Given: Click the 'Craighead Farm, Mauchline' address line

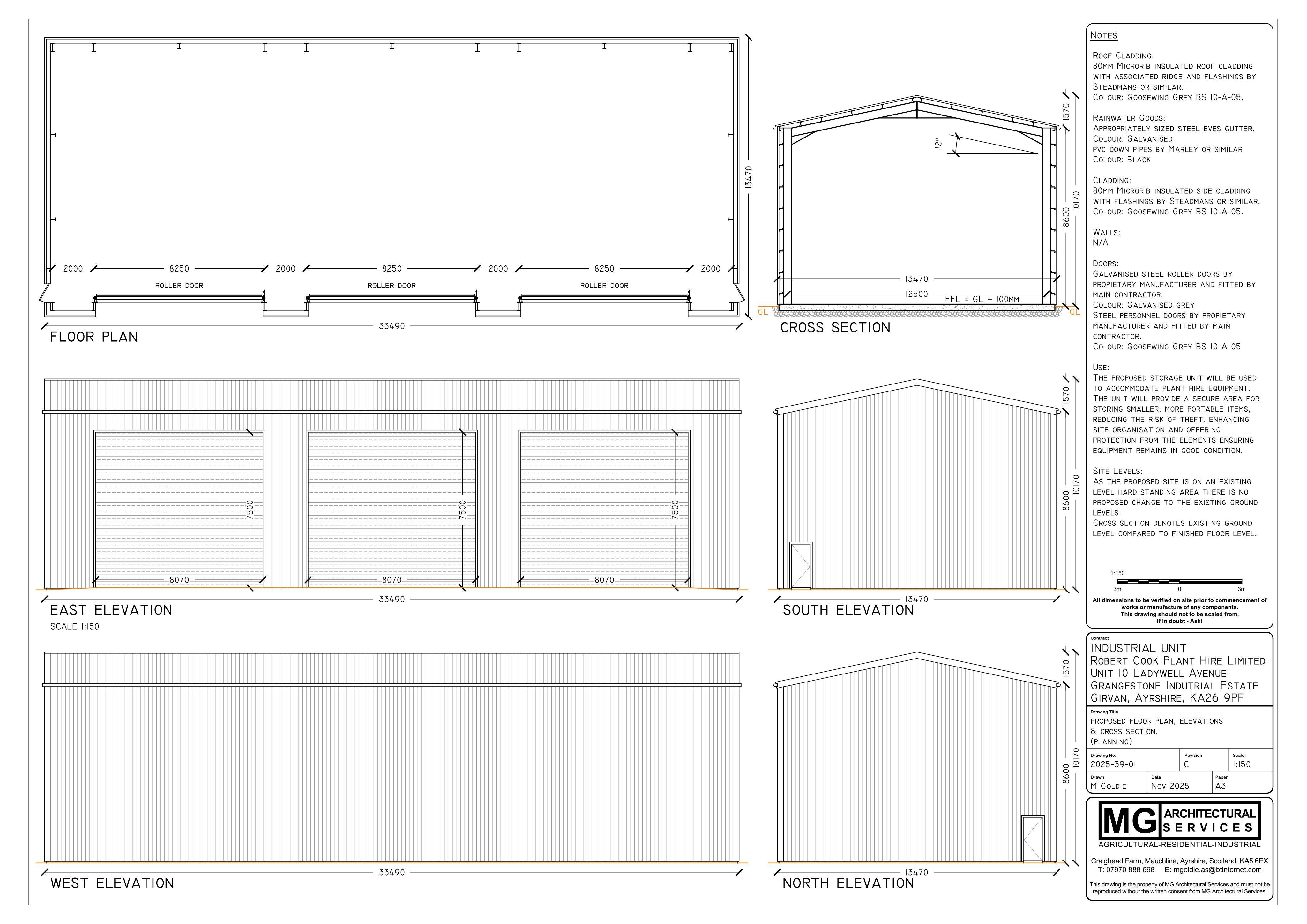Looking at the screenshot, I should [1179, 861].
